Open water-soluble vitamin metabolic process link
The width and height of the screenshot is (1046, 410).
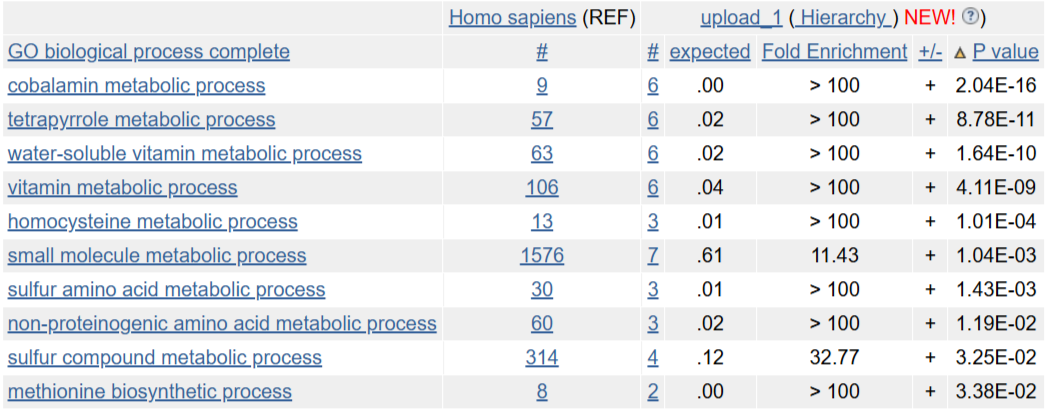click(x=184, y=153)
